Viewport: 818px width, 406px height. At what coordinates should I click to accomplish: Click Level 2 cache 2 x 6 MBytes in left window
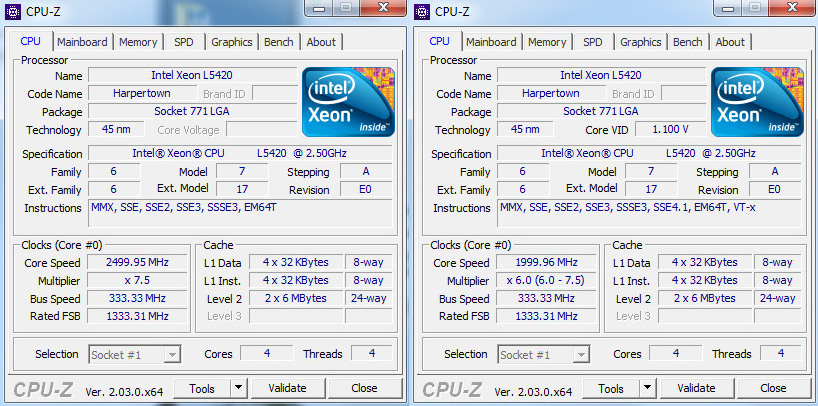[295, 298]
